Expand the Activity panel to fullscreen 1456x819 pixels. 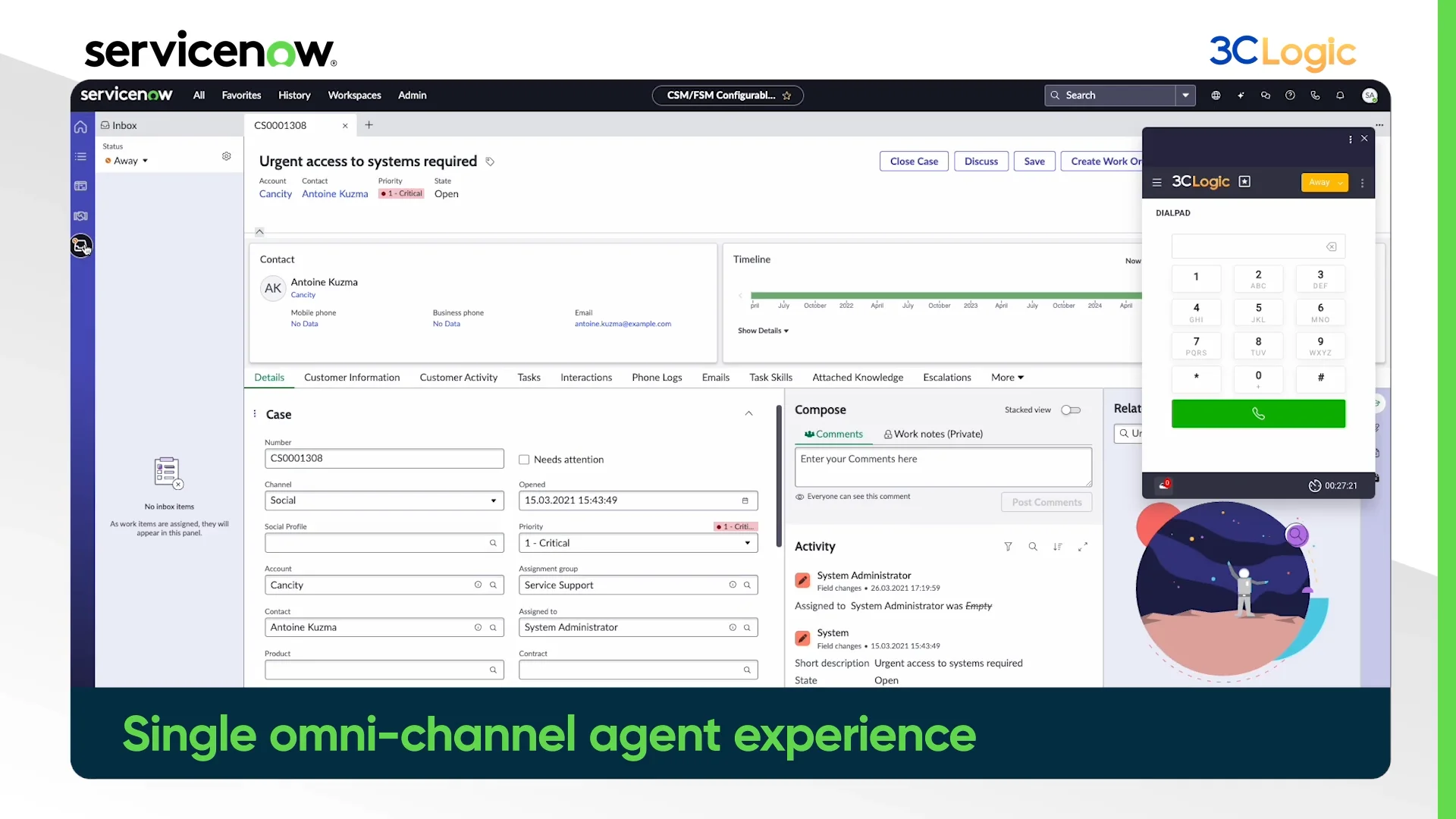[x=1083, y=547]
